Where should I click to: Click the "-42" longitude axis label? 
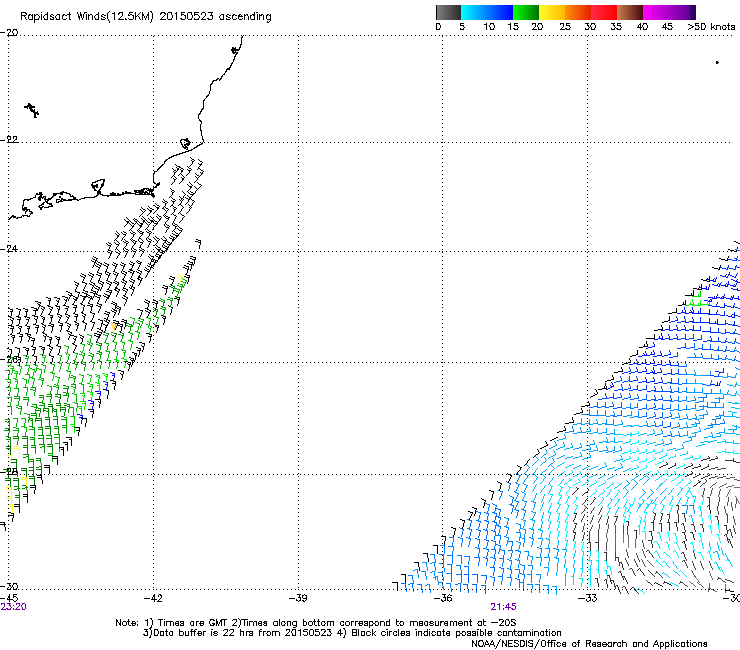[153, 598]
